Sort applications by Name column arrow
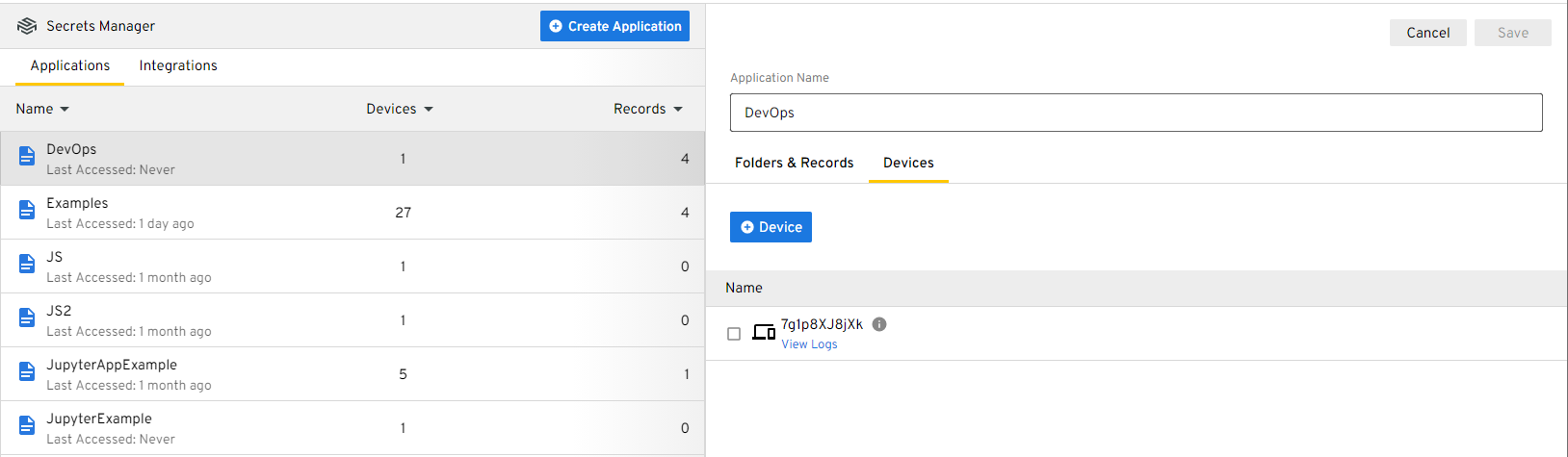 pos(65,110)
